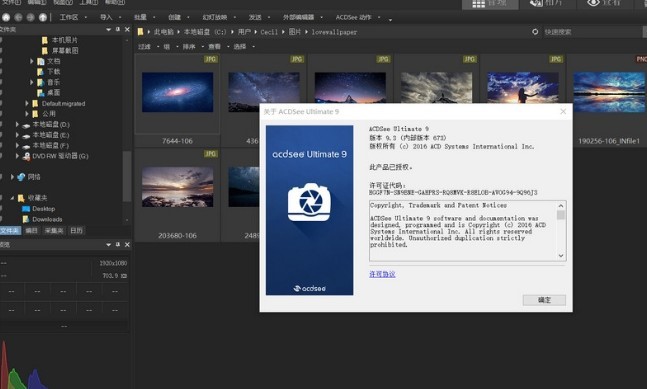This screenshot has width=647, height=389.
Task: Go back with the Back arrow icon
Action: 18,17
